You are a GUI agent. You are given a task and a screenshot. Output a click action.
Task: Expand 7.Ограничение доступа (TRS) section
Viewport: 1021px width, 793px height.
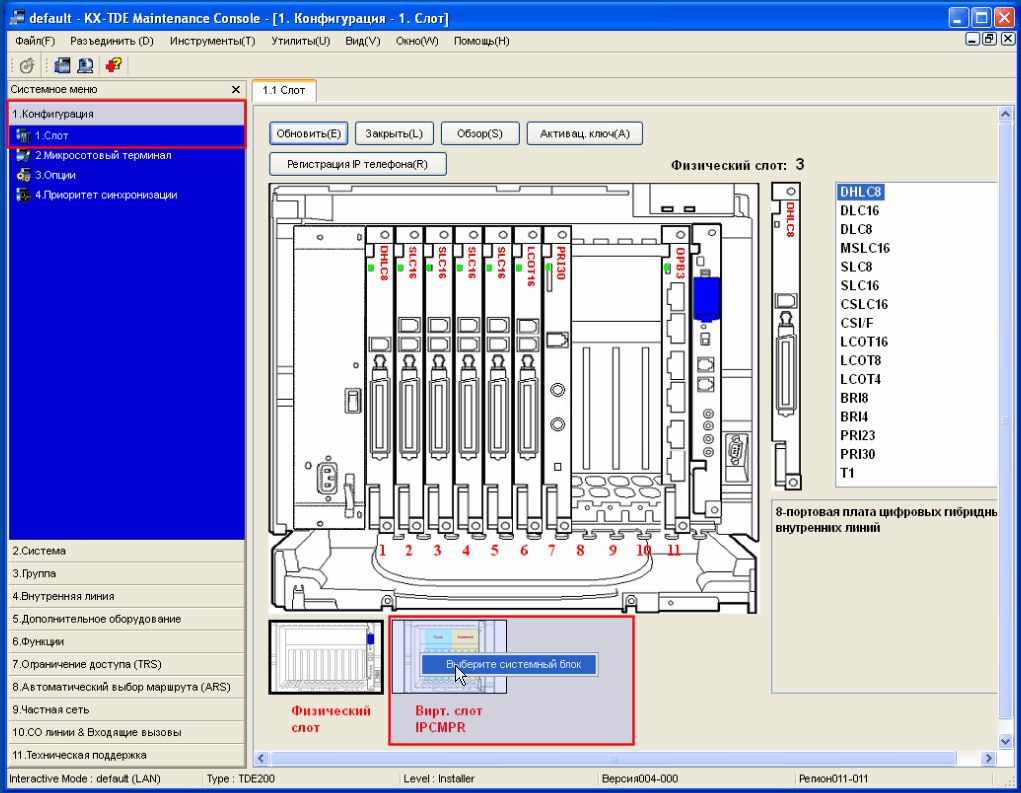click(x=127, y=665)
